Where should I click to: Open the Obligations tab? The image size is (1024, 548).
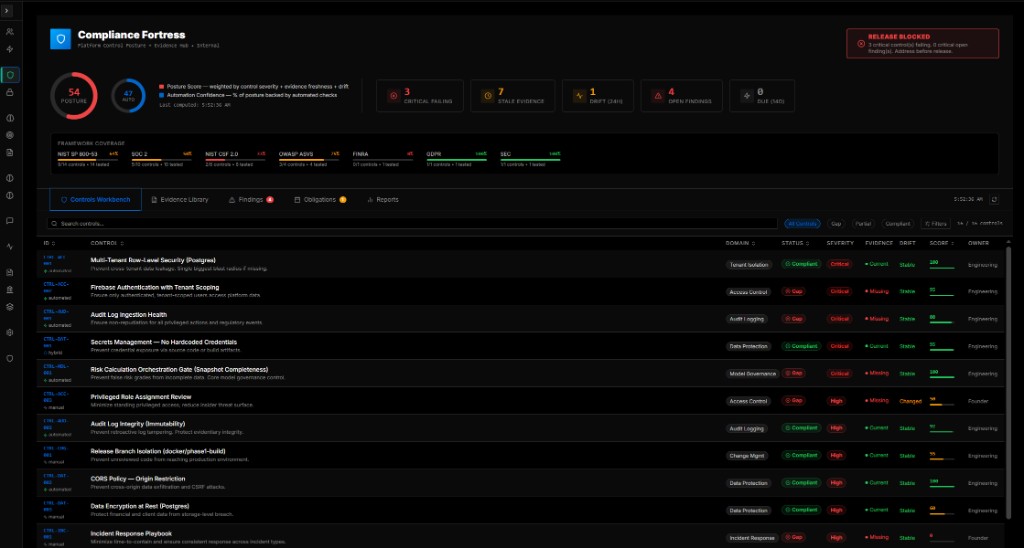tap(320, 199)
